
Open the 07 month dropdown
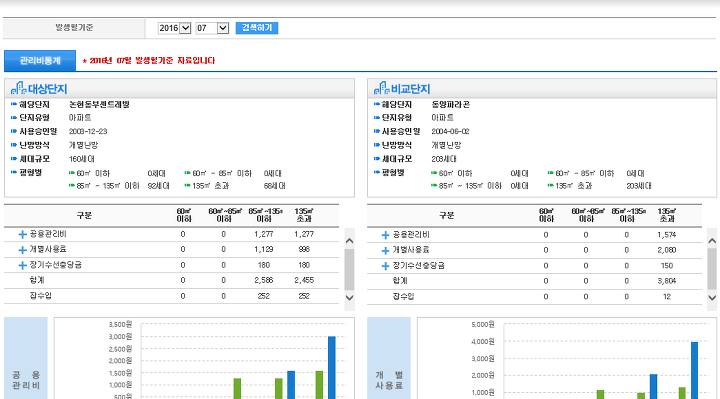click(212, 28)
